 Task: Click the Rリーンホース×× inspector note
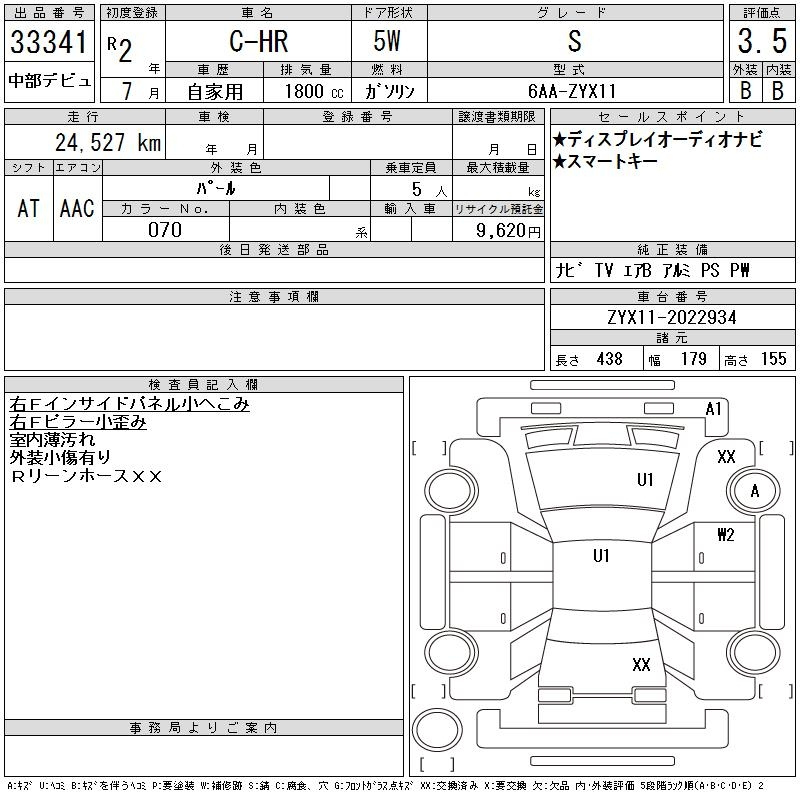(x=86, y=476)
